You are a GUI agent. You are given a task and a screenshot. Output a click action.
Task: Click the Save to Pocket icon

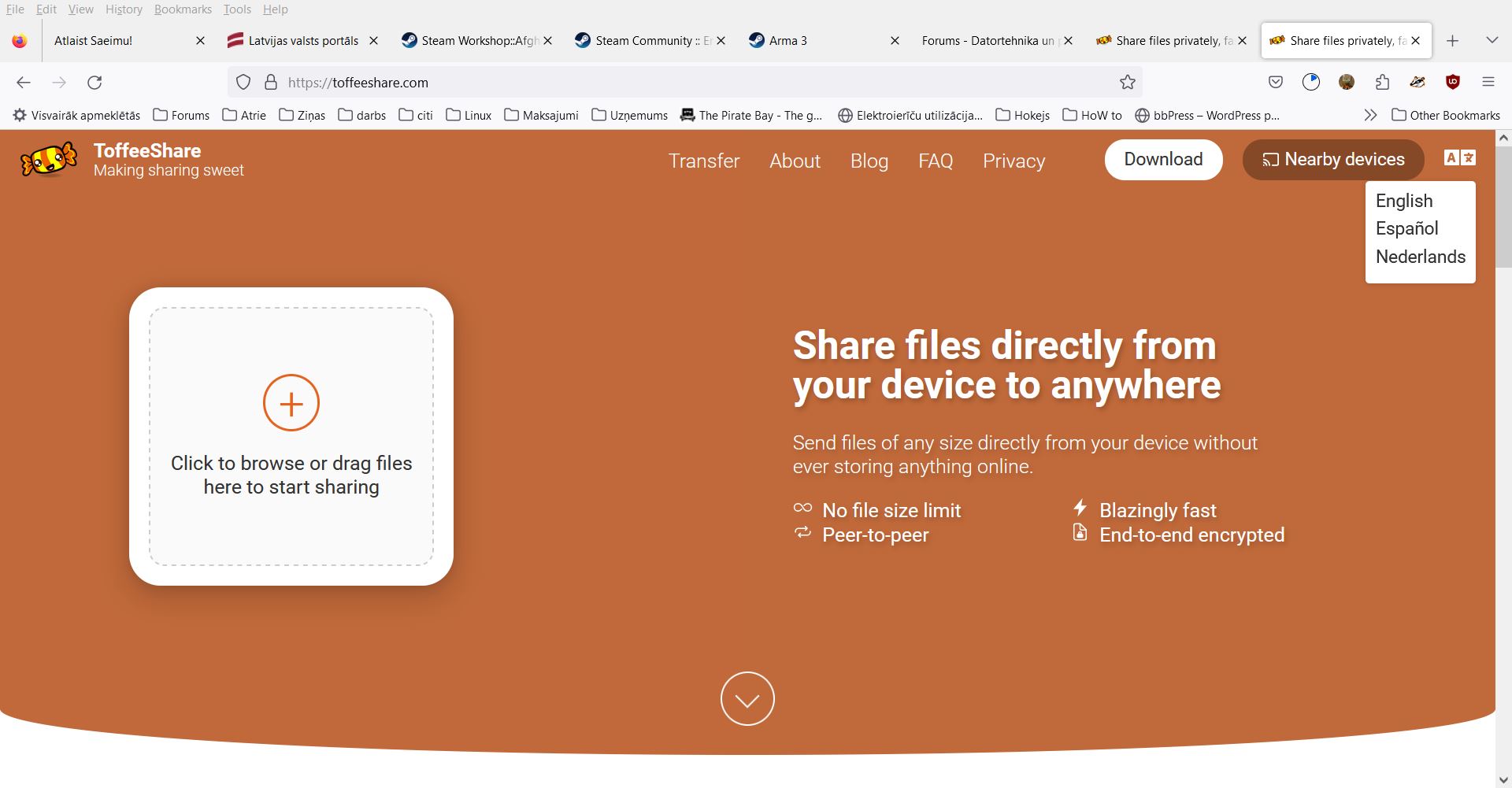pos(1276,82)
